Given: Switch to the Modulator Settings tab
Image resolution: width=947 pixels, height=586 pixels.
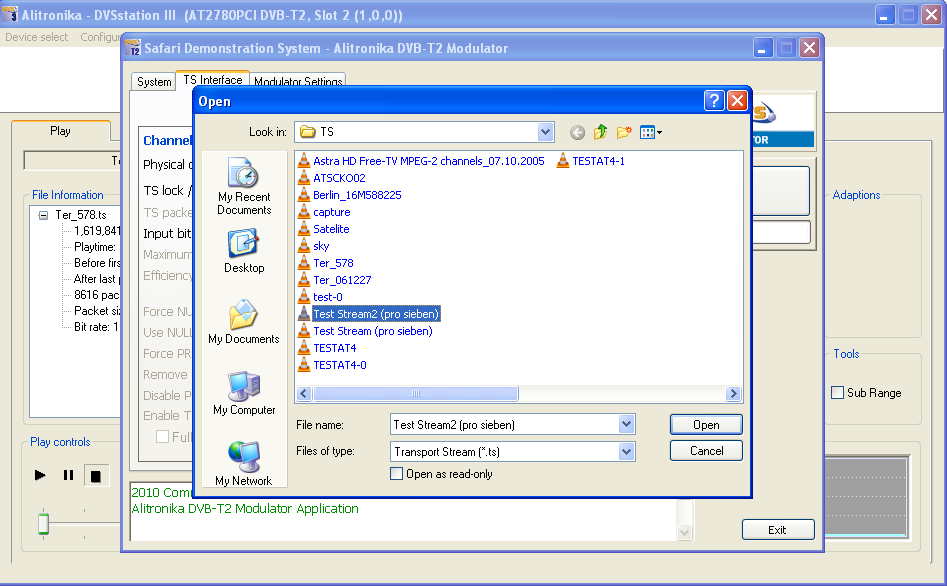Looking at the screenshot, I should (298, 82).
